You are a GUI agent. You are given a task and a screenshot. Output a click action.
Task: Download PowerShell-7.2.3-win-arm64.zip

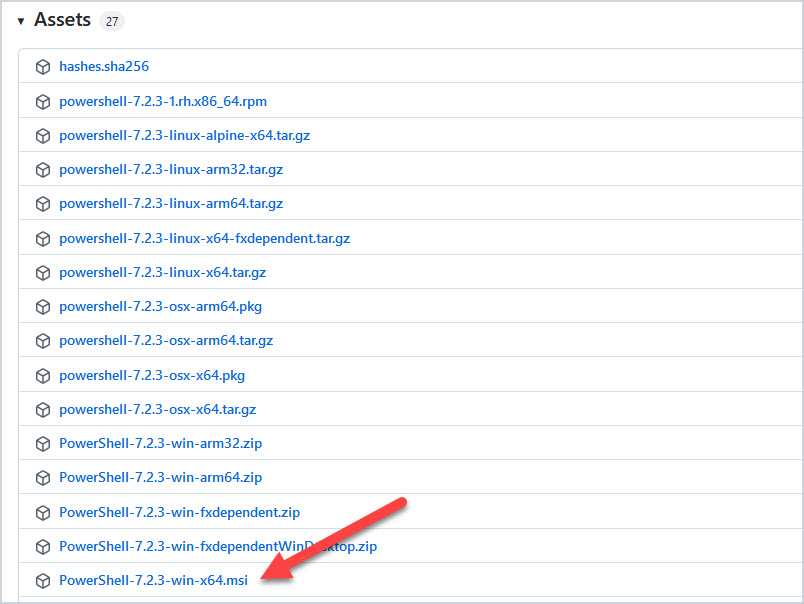coord(160,477)
